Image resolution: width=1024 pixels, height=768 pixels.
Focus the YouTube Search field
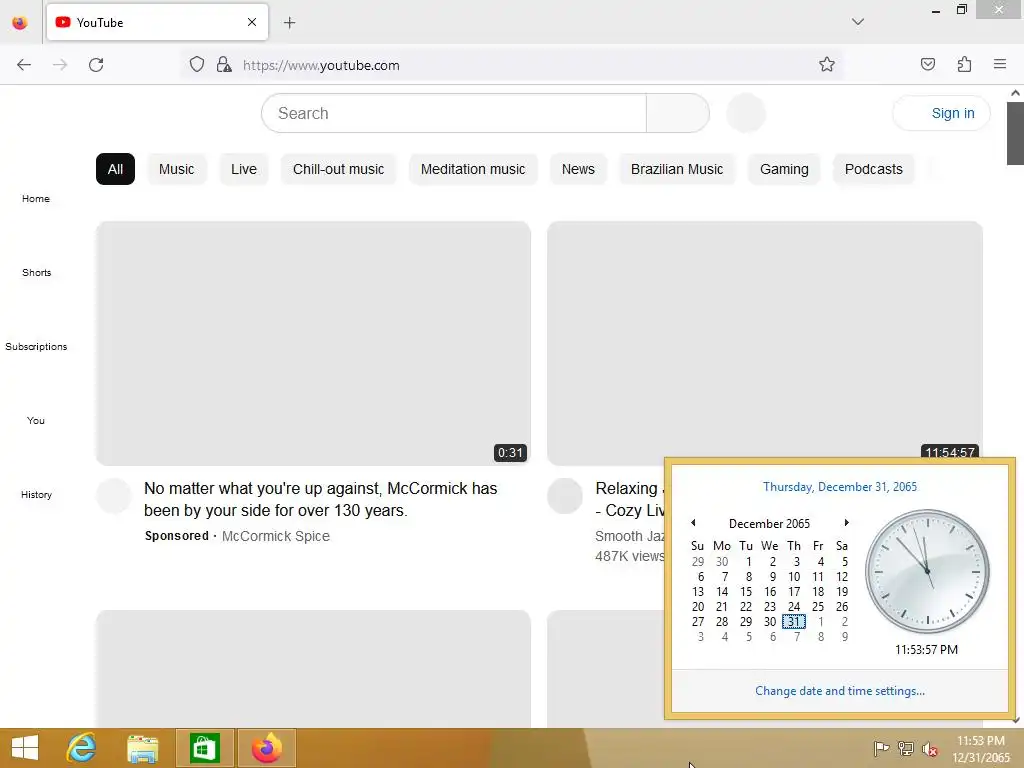pos(454,113)
